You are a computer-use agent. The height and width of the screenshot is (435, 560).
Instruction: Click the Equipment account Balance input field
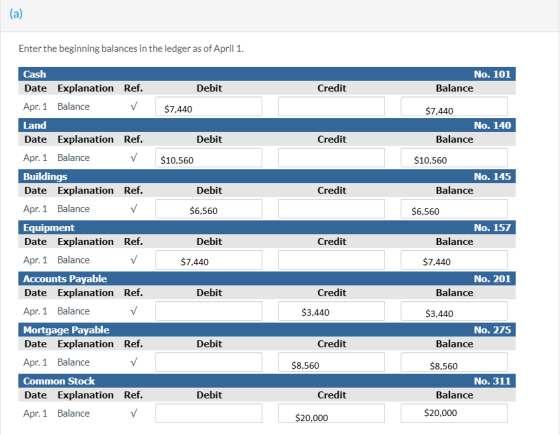pyautogui.click(x=454, y=260)
